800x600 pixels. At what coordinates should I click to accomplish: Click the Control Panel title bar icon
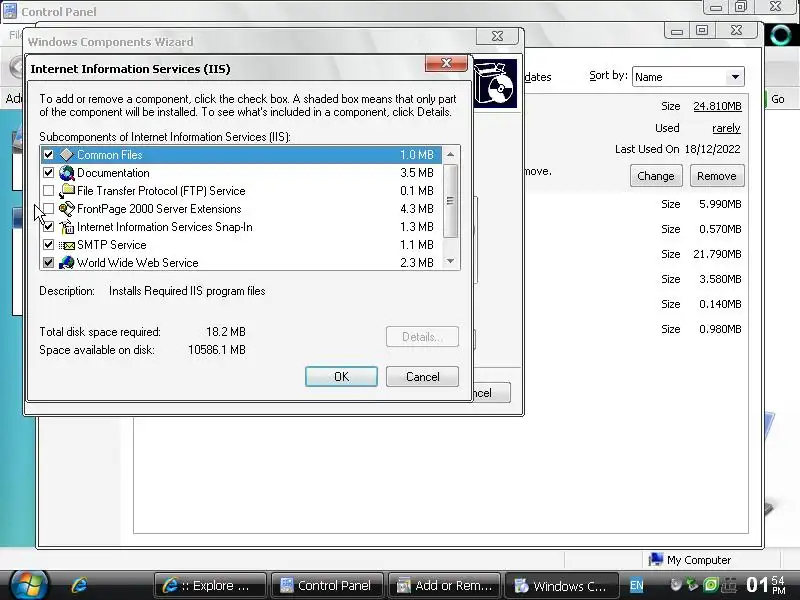[x=9, y=10]
